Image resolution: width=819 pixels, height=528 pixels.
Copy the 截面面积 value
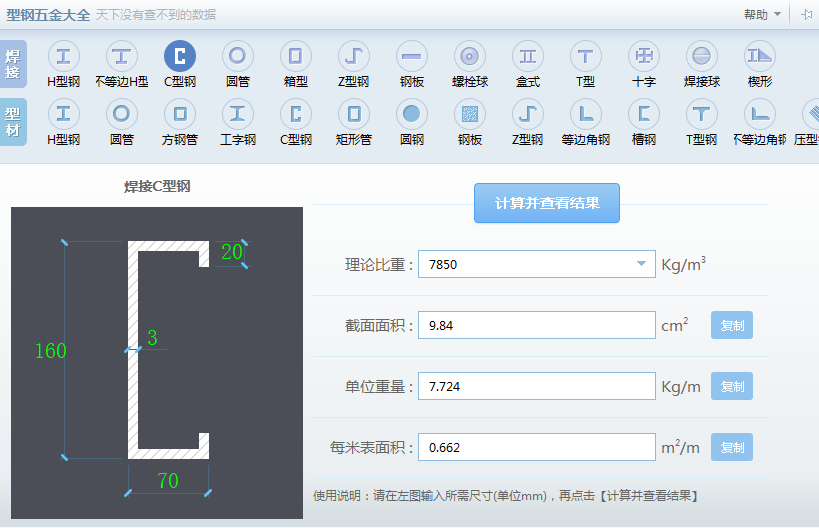(732, 325)
